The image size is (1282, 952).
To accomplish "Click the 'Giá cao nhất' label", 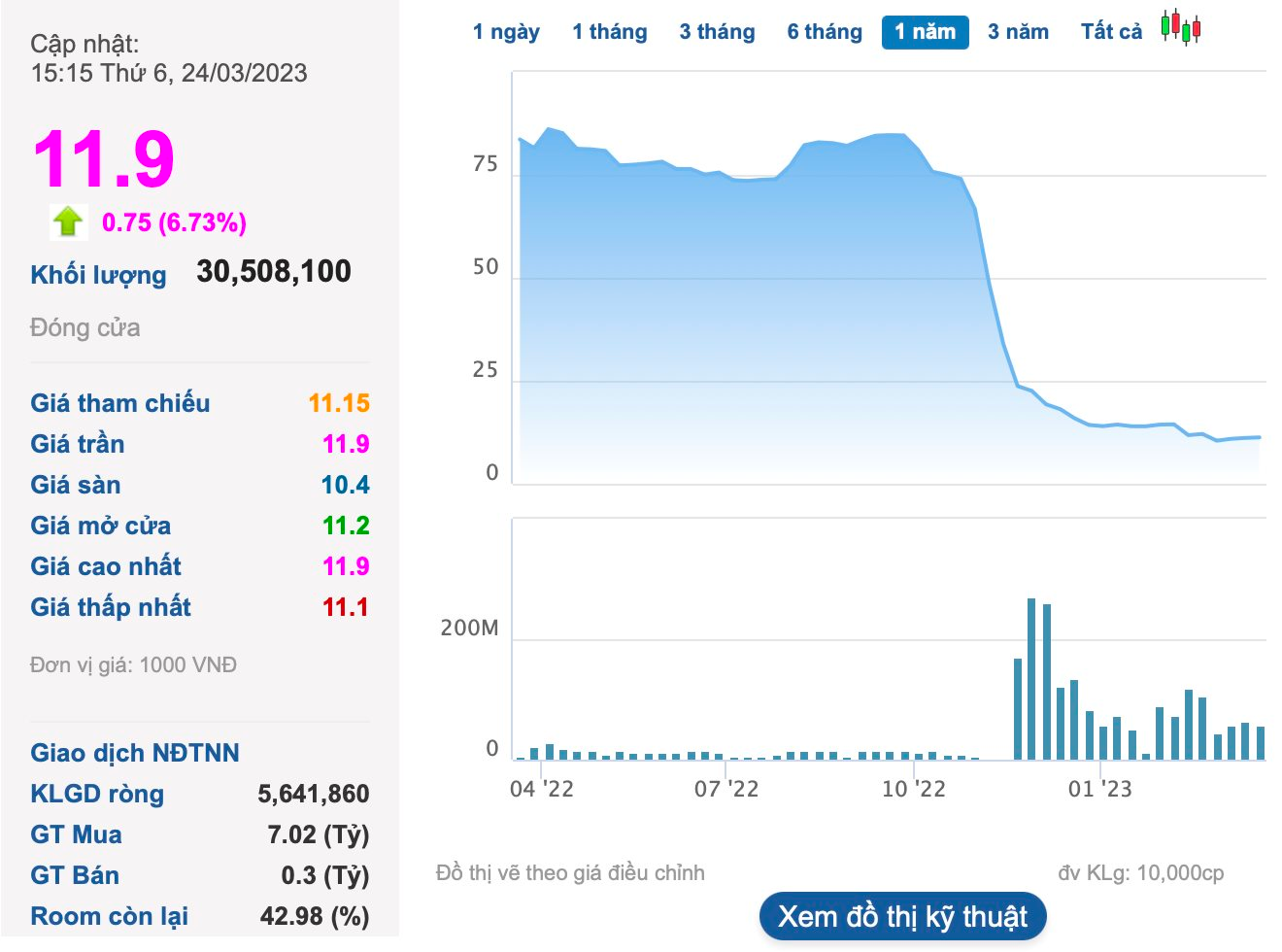I will tap(106, 566).
